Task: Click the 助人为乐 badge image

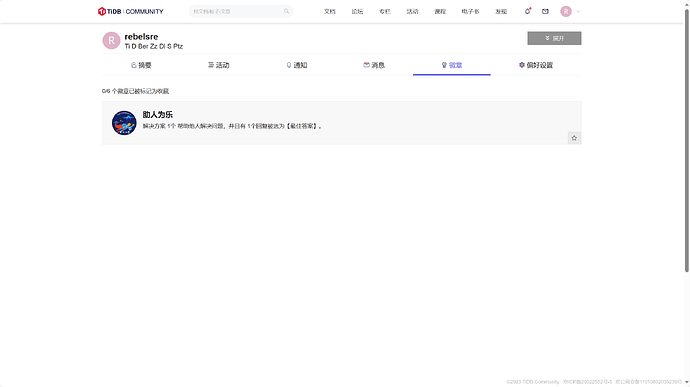Action: coord(124,123)
